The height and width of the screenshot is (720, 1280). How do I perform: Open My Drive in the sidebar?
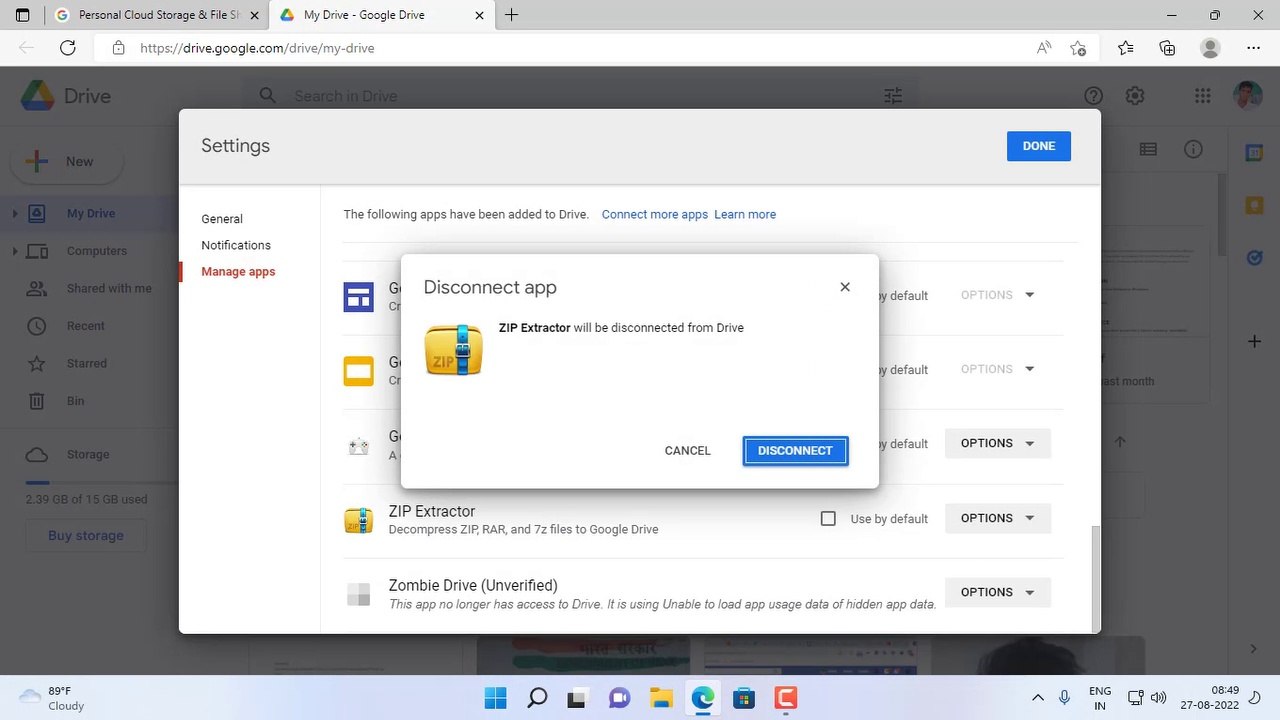[x=91, y=213]
